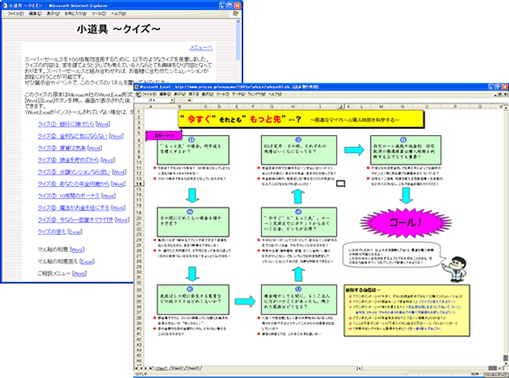Image resolution: width=509 pixels, height=378 pixels.
Task: Open the Excel link for quiz answers
Action: [x=75, y=232]
